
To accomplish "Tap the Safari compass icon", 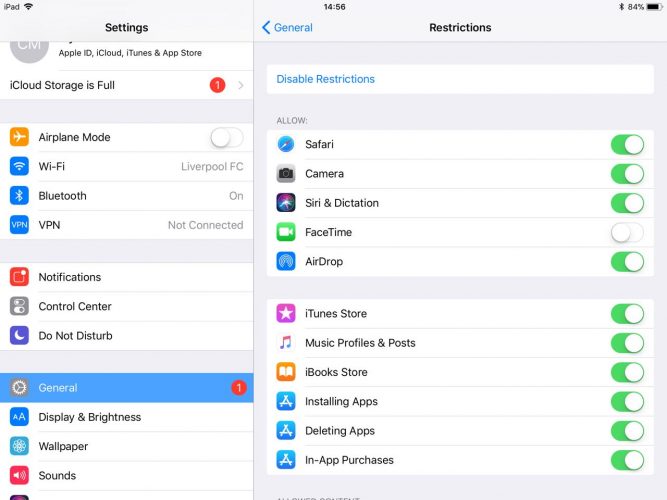I will (286, 144).
